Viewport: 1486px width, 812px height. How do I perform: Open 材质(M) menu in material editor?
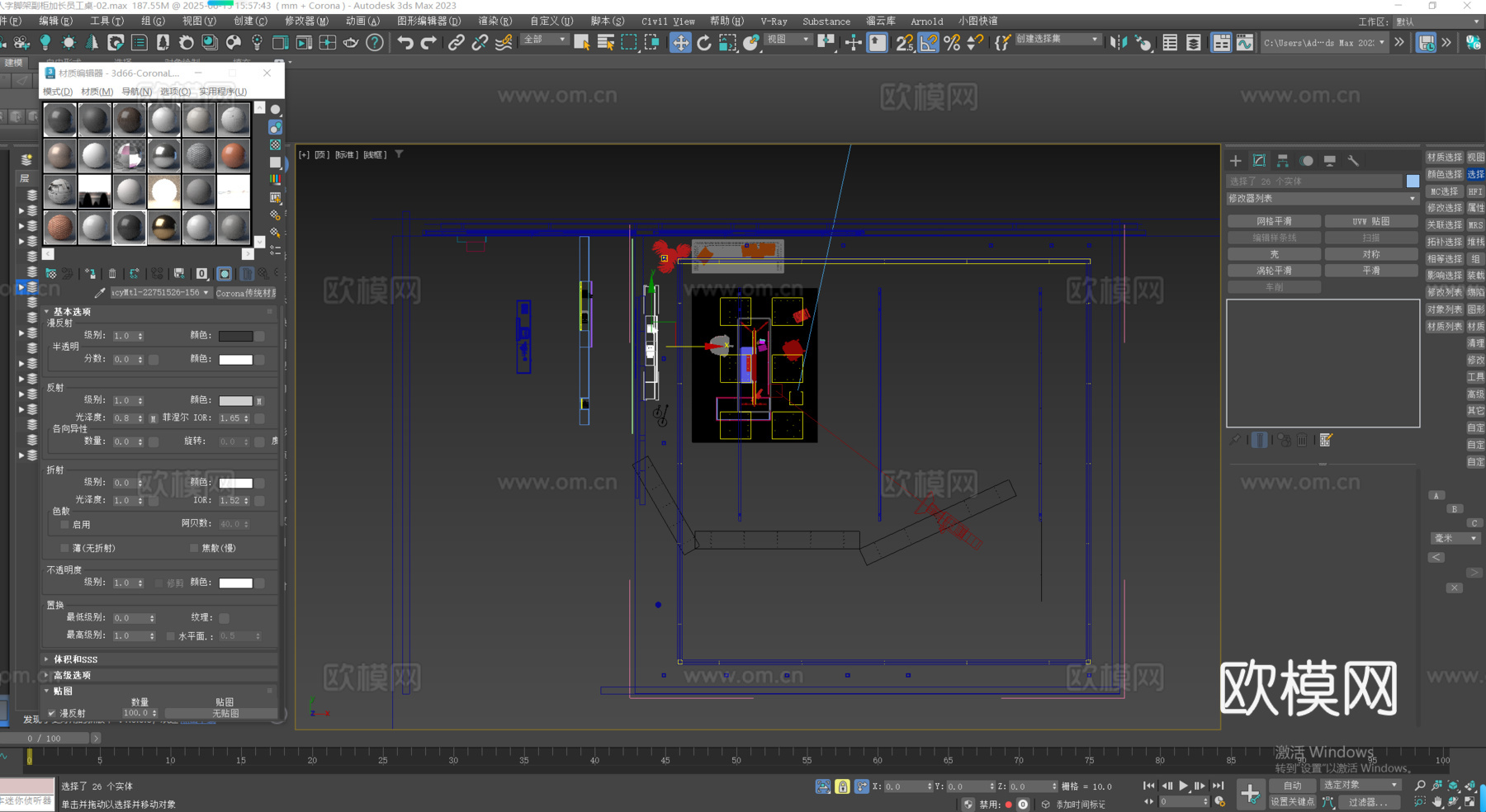click(x=97, y=92)
